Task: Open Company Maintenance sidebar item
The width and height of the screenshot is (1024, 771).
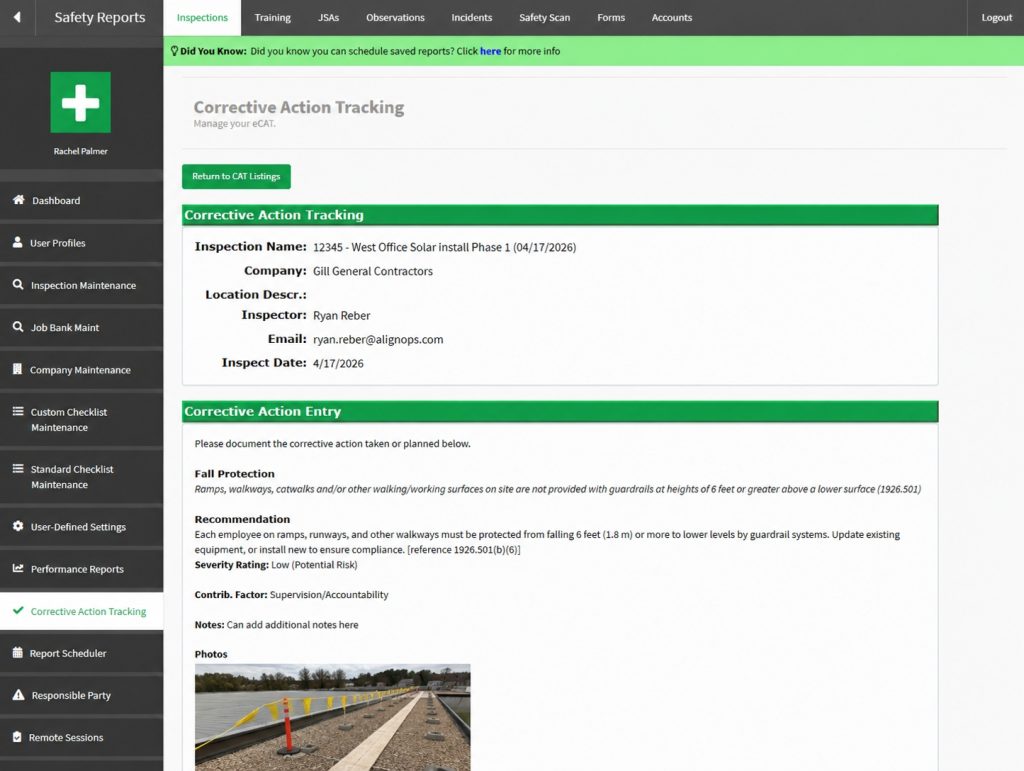Action: click(82, 370)
